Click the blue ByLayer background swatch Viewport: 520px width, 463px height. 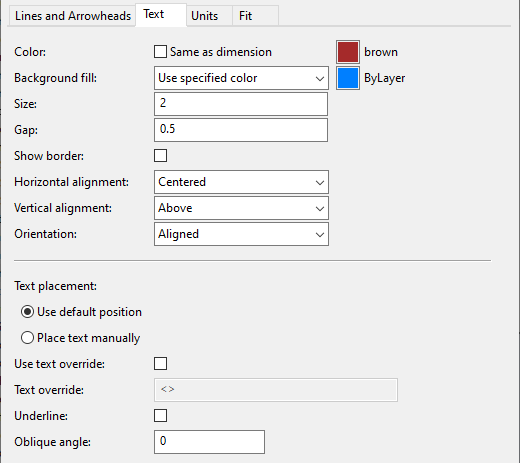(348, 78)
